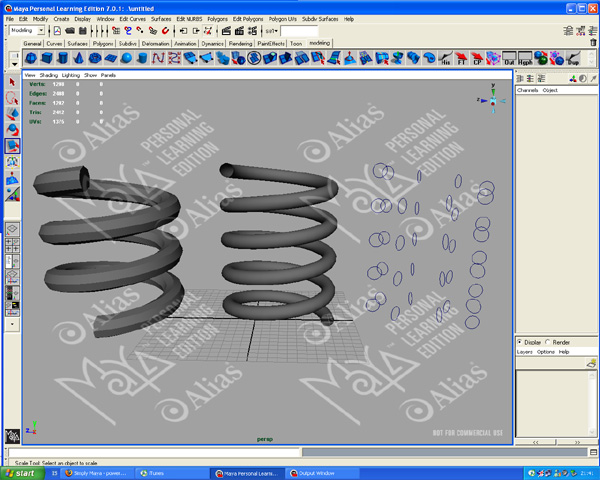Viewport: 600px width, 480px height.
Task: Select the Display radio button
Action: click(x=520, y=342)
